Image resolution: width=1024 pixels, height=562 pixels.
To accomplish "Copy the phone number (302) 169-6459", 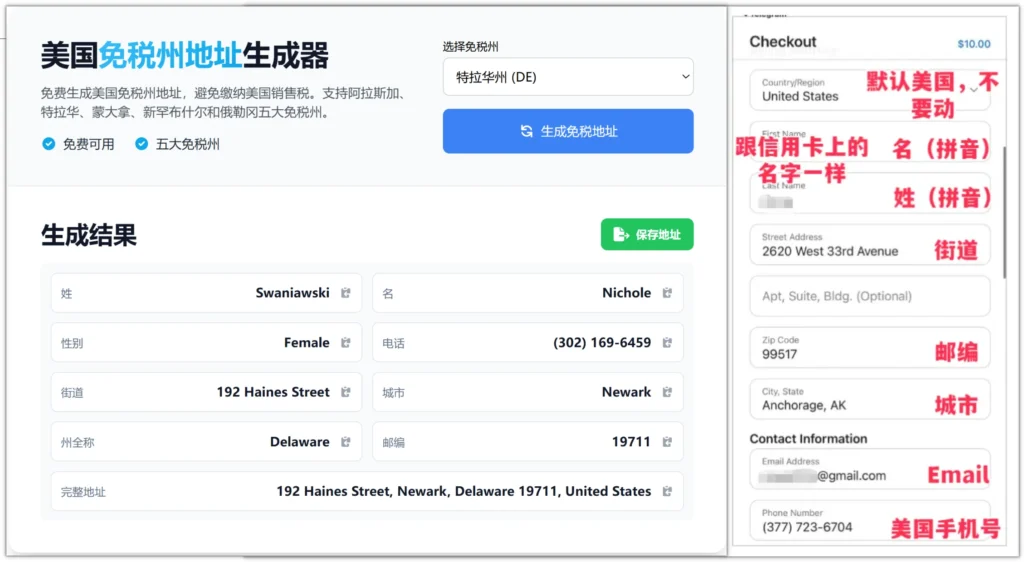I will [x=667, y=343].
